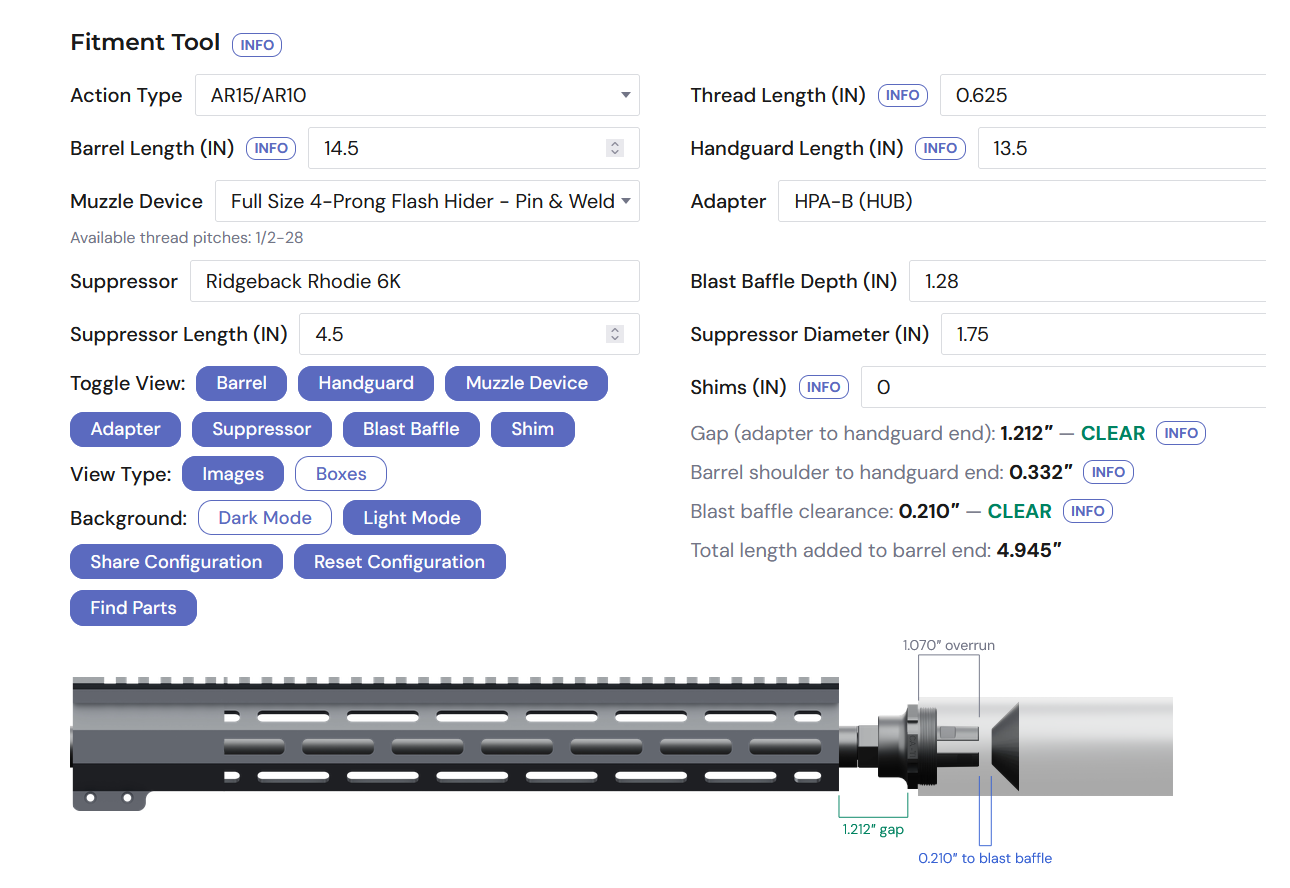The image size is (1290, 888).
Task: Focus the Suppressor Diameter input
Action: pos(1103,334)
